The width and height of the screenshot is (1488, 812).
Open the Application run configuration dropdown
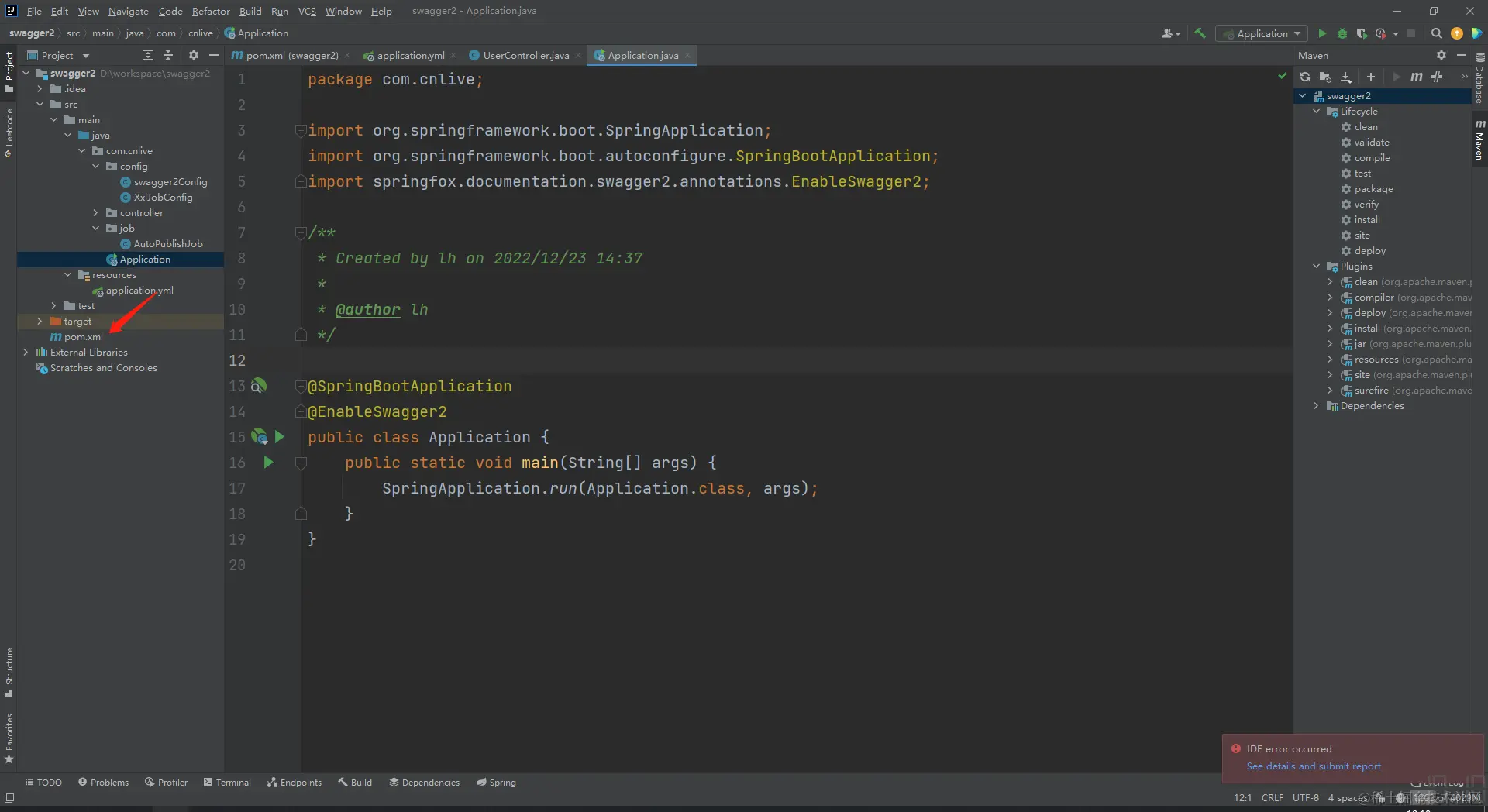pos(1262,33)
